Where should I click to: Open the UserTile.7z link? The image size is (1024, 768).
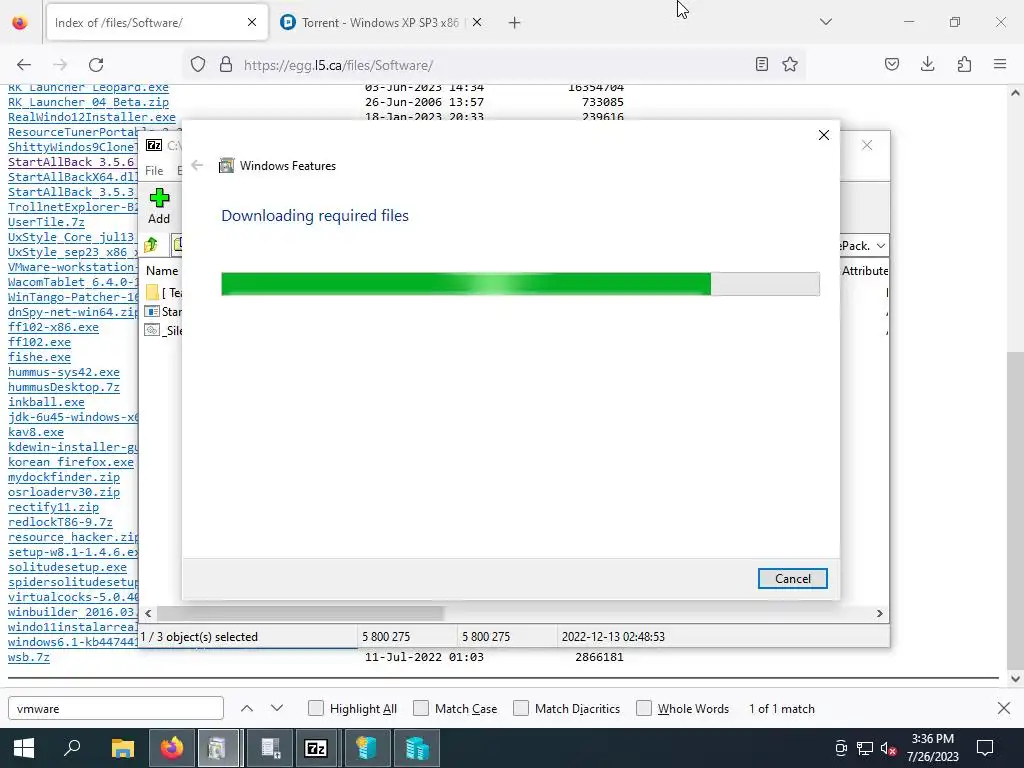(x=46, y=222)
